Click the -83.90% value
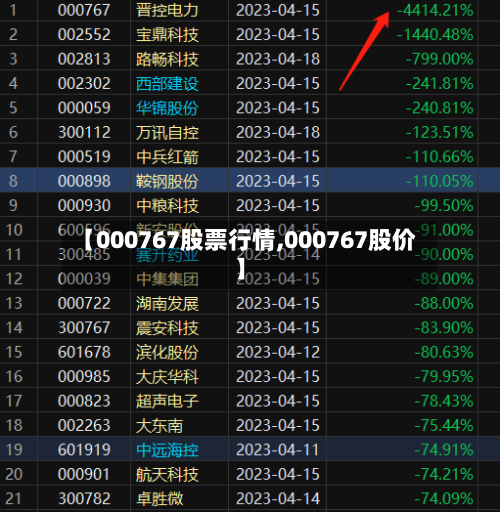The height and width of the screenshot is (512, 500). tap(444, 328)
